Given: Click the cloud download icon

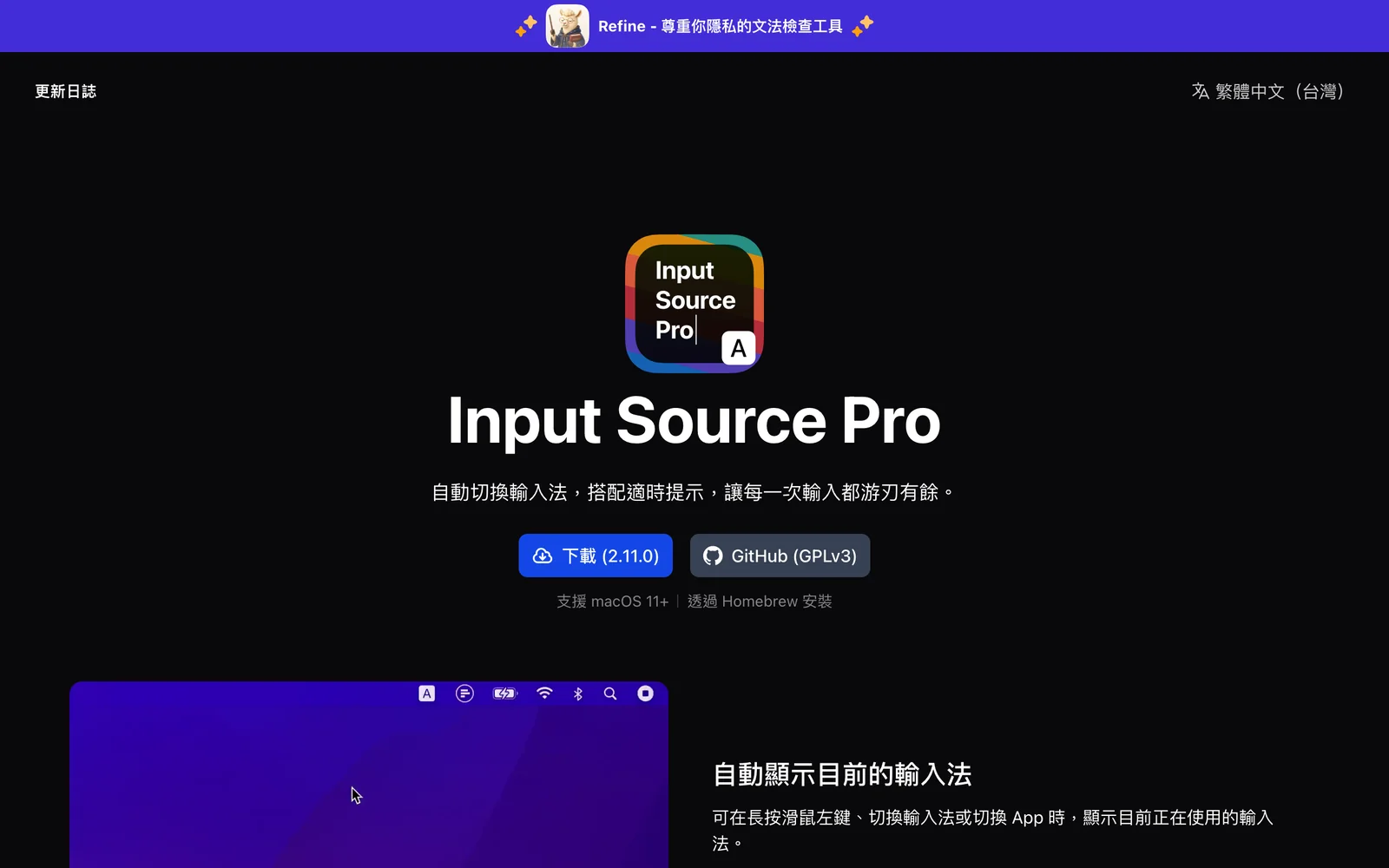Looking at the screenshot, I should coord(543,556).
